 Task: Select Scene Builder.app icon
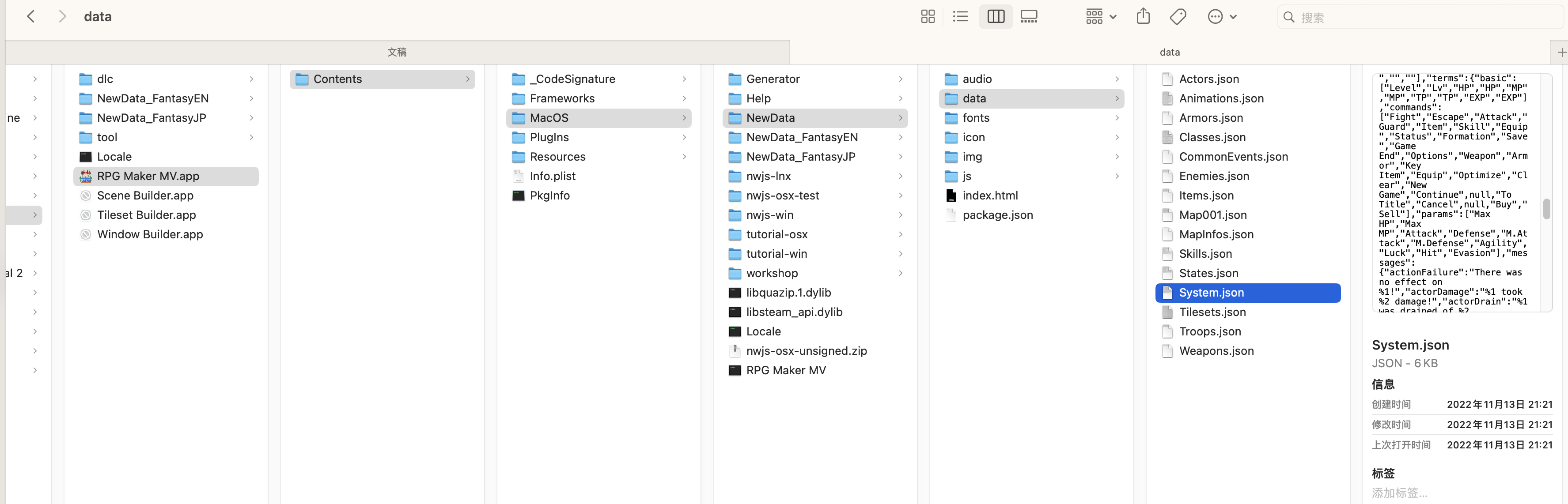tap(86, 196)
